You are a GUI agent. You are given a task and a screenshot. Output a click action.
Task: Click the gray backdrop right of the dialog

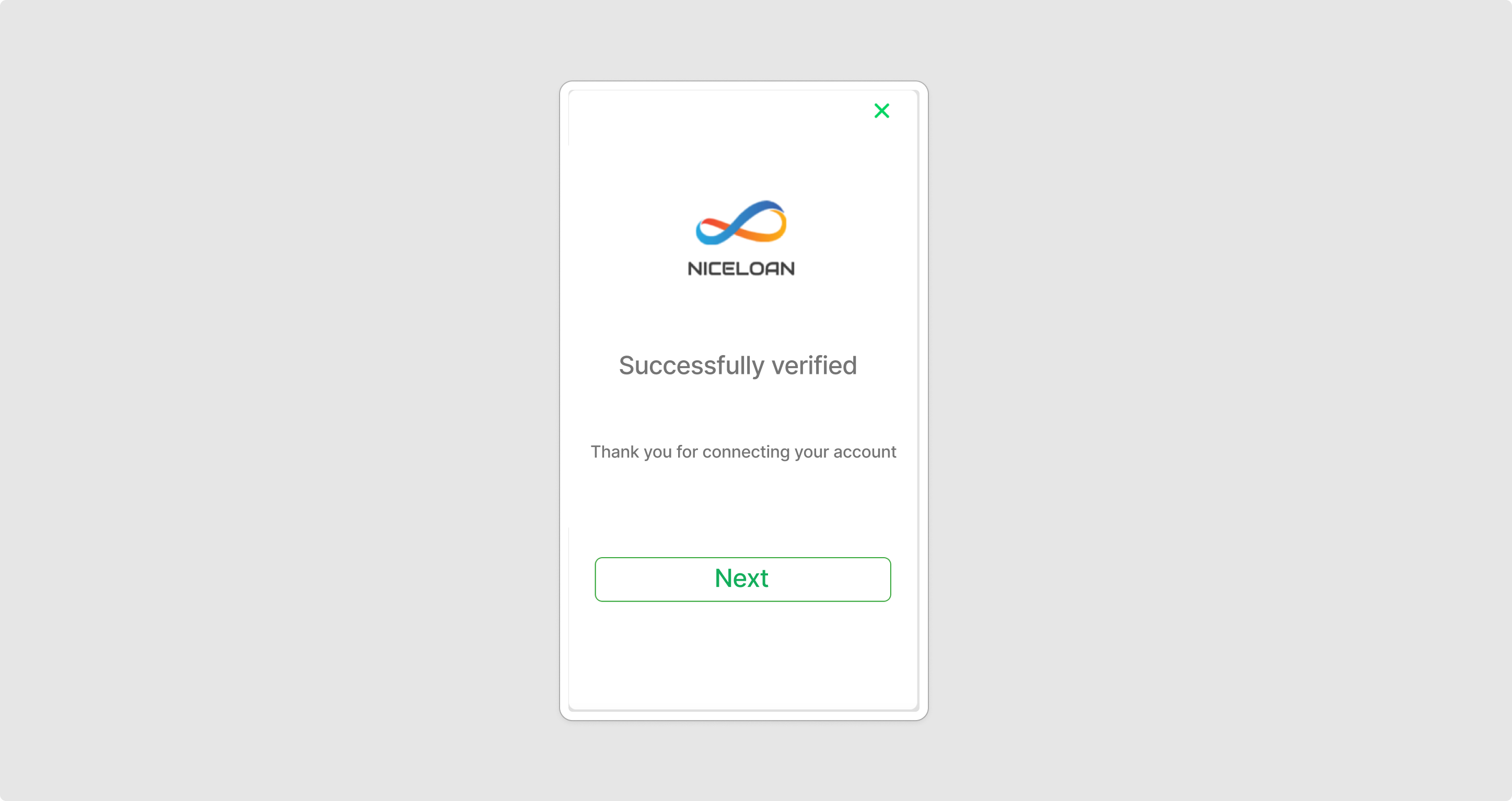click(x=1220, y=400)
